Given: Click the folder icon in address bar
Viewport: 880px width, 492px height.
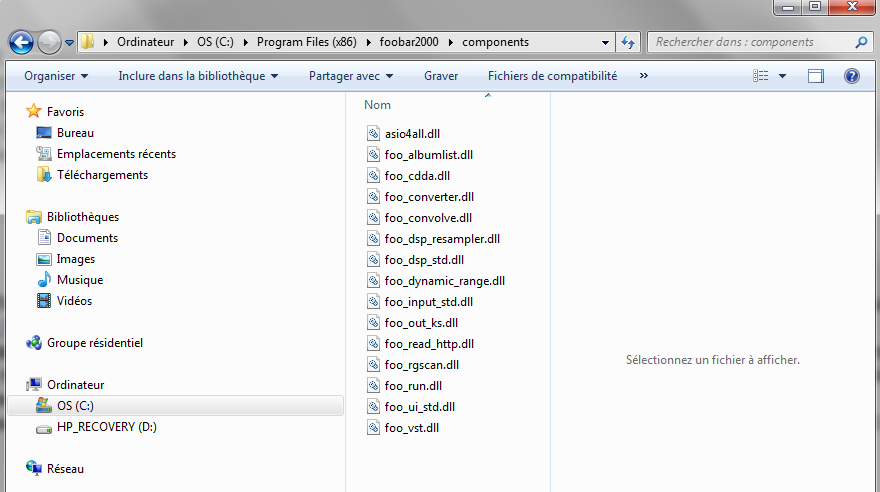Looking at the screenshot, I should [88, 42].
